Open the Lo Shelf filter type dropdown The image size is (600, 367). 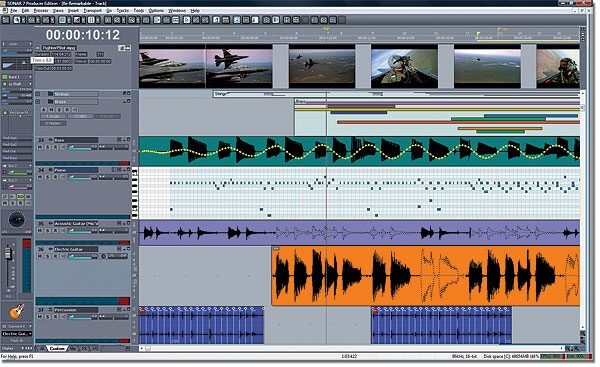coord(30,84)
